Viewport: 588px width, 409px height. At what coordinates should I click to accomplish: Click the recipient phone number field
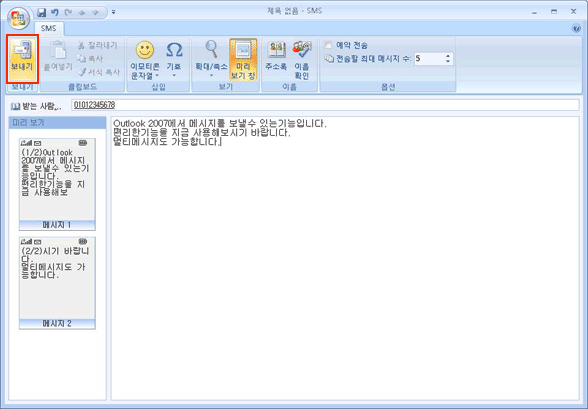click(x=325, y=105)
